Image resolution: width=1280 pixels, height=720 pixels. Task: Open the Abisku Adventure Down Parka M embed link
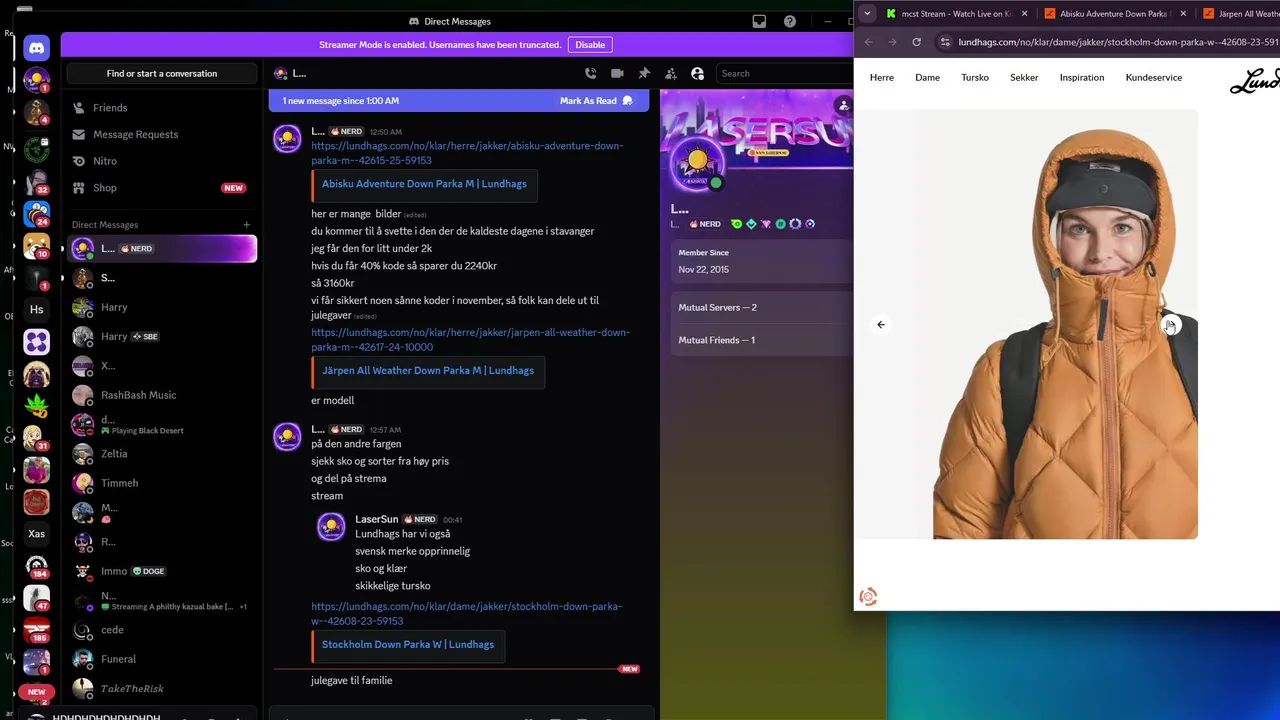(424, 184)
